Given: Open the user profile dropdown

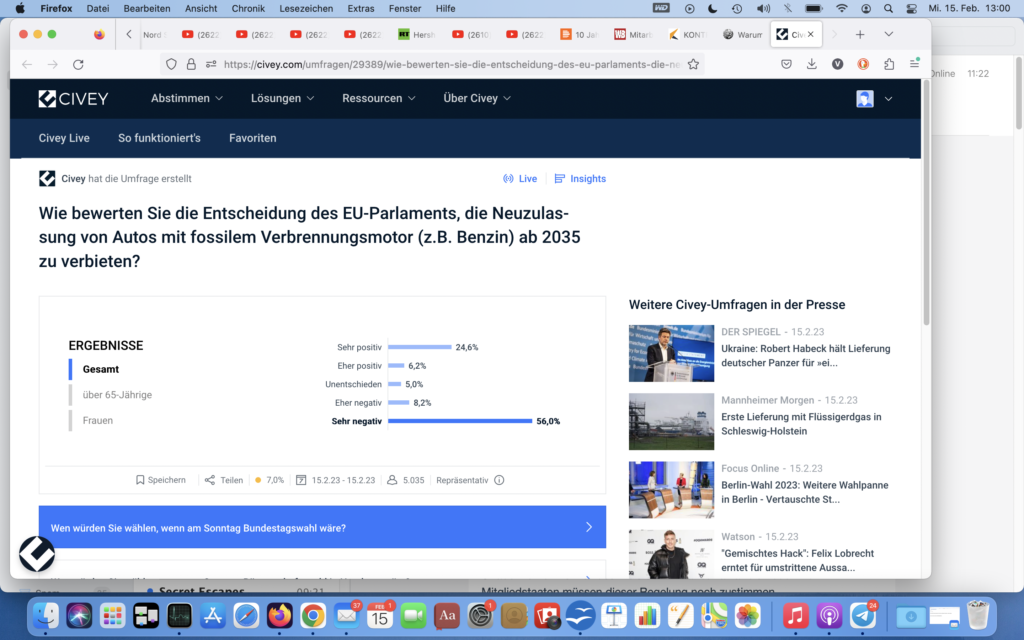Looking at the screenshot, I should (x=875, y=98).
